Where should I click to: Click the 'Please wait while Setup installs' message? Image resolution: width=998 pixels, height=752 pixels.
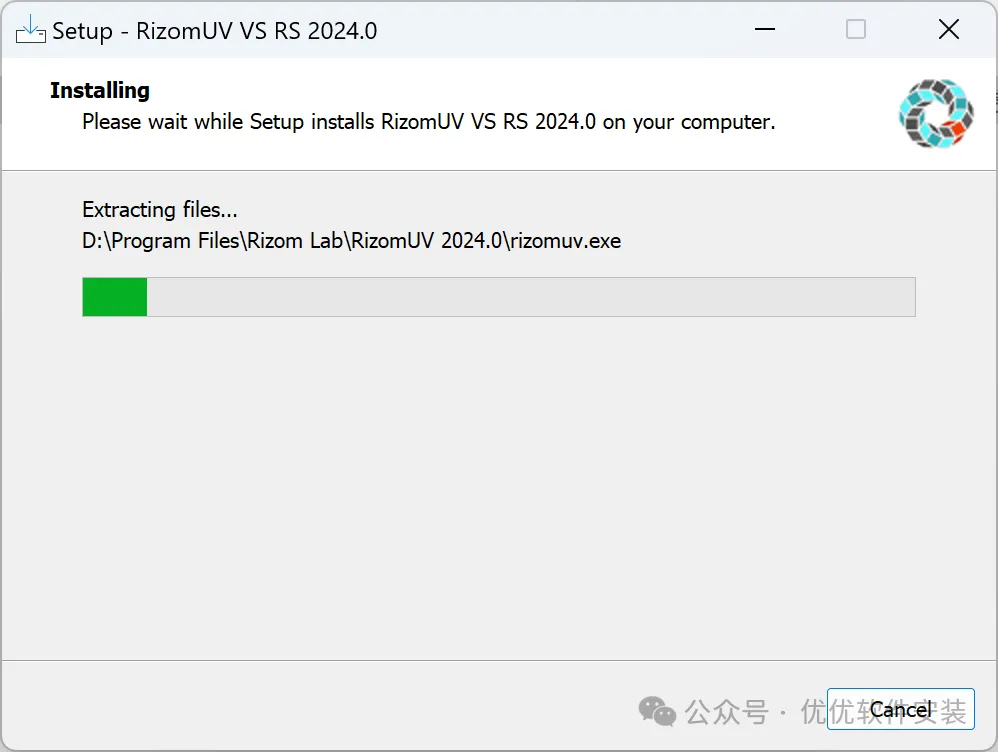428,122
